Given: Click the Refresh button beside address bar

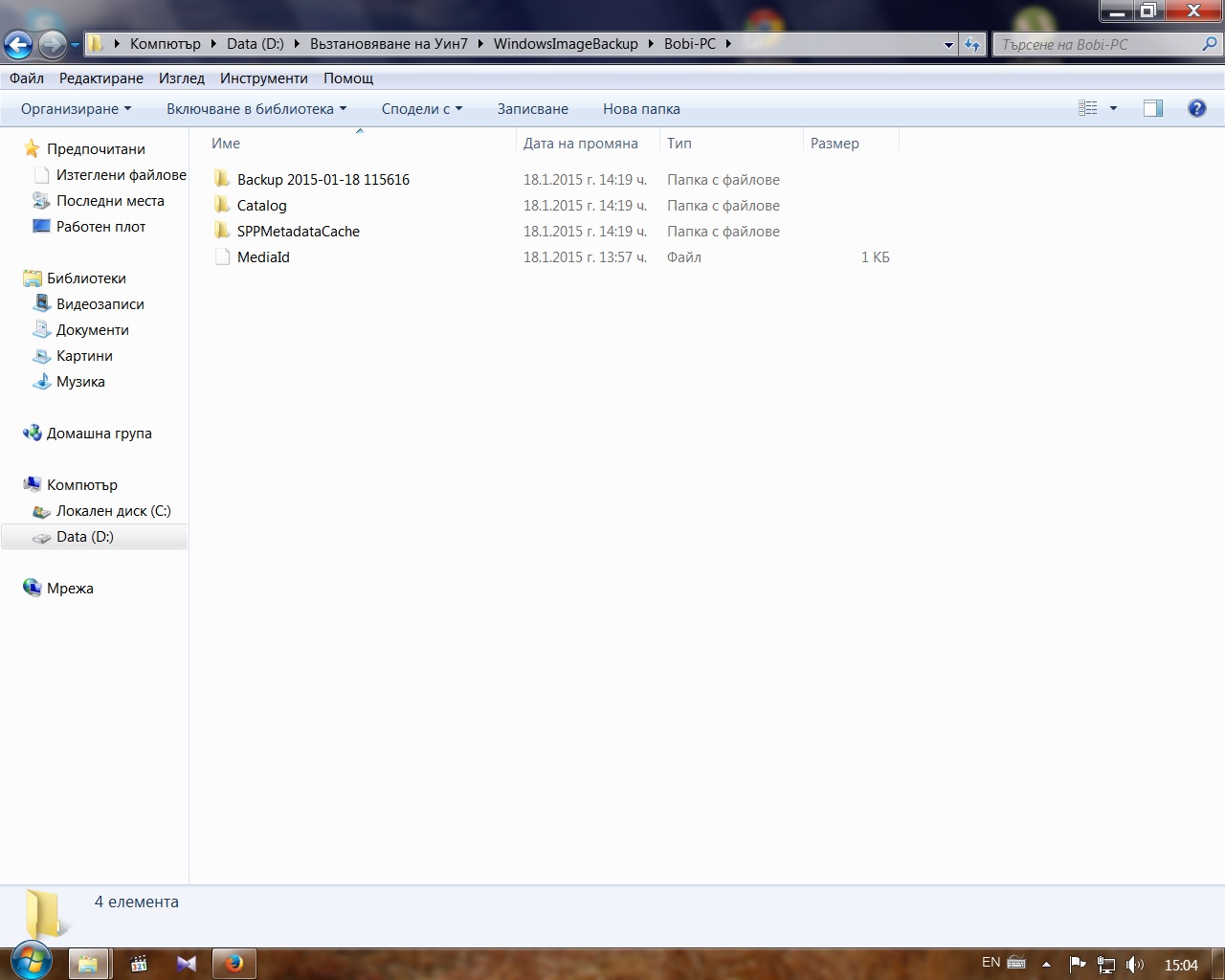Looking at the screenshot, I should pos(972,44).
